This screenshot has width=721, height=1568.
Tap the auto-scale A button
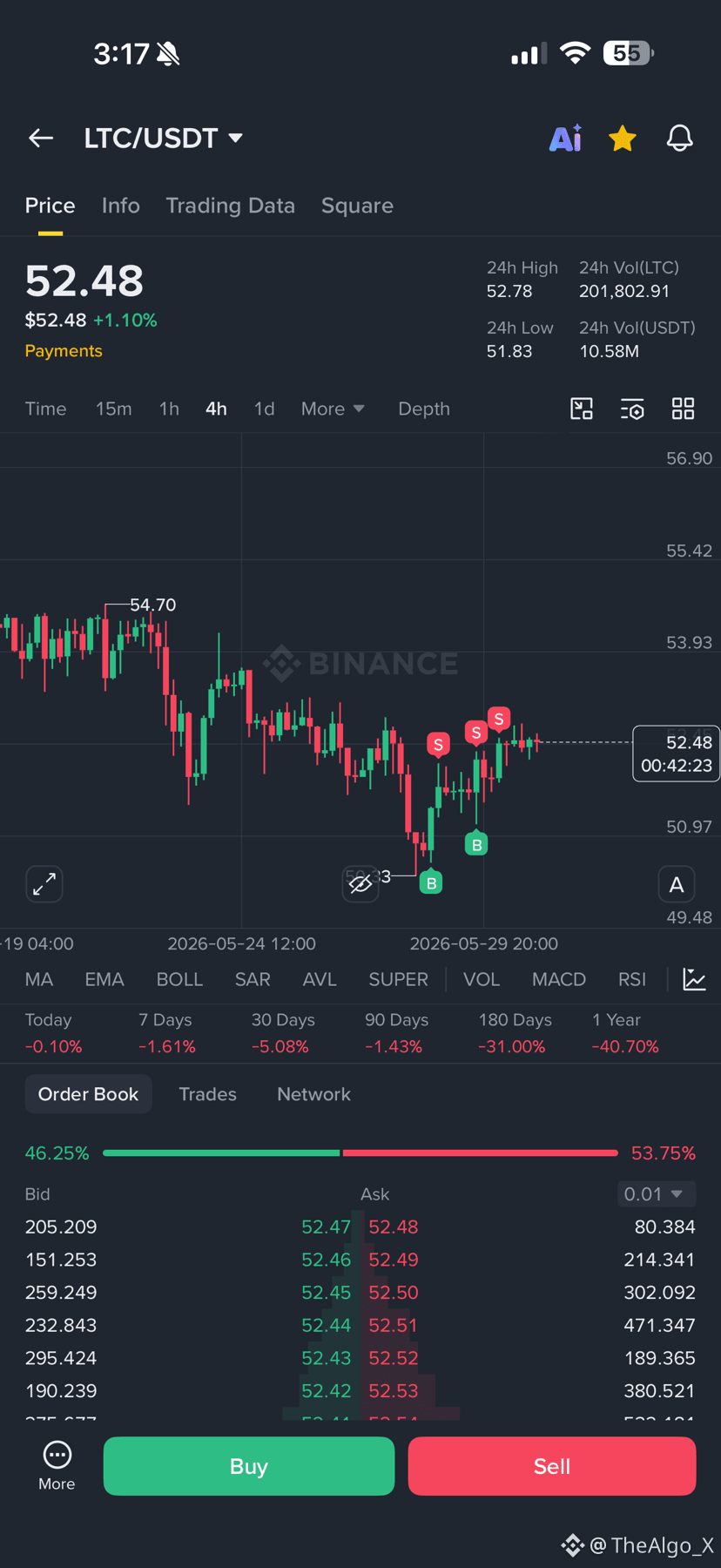tap(677, 884)
